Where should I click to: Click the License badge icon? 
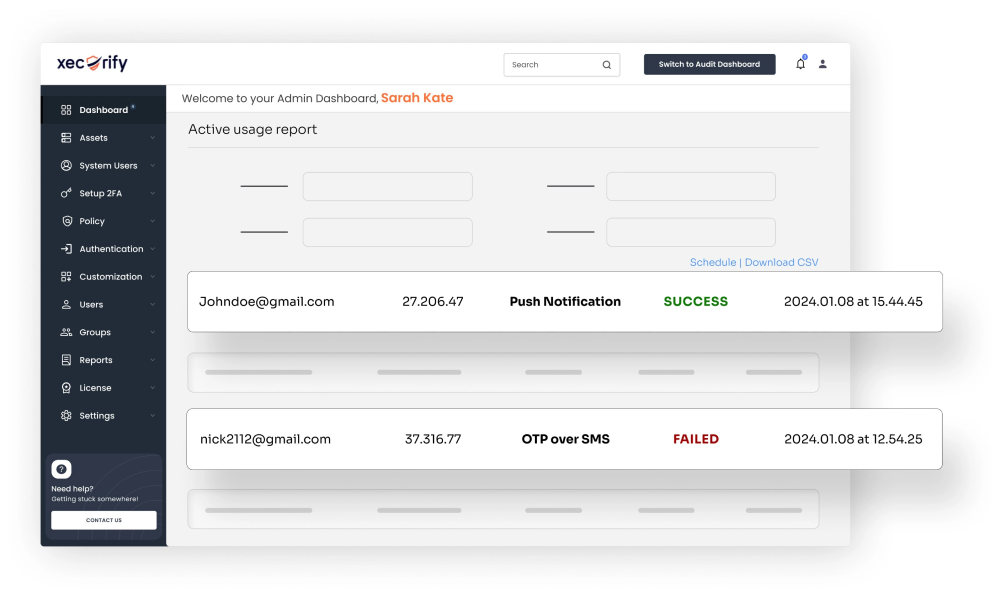[66, 388]
